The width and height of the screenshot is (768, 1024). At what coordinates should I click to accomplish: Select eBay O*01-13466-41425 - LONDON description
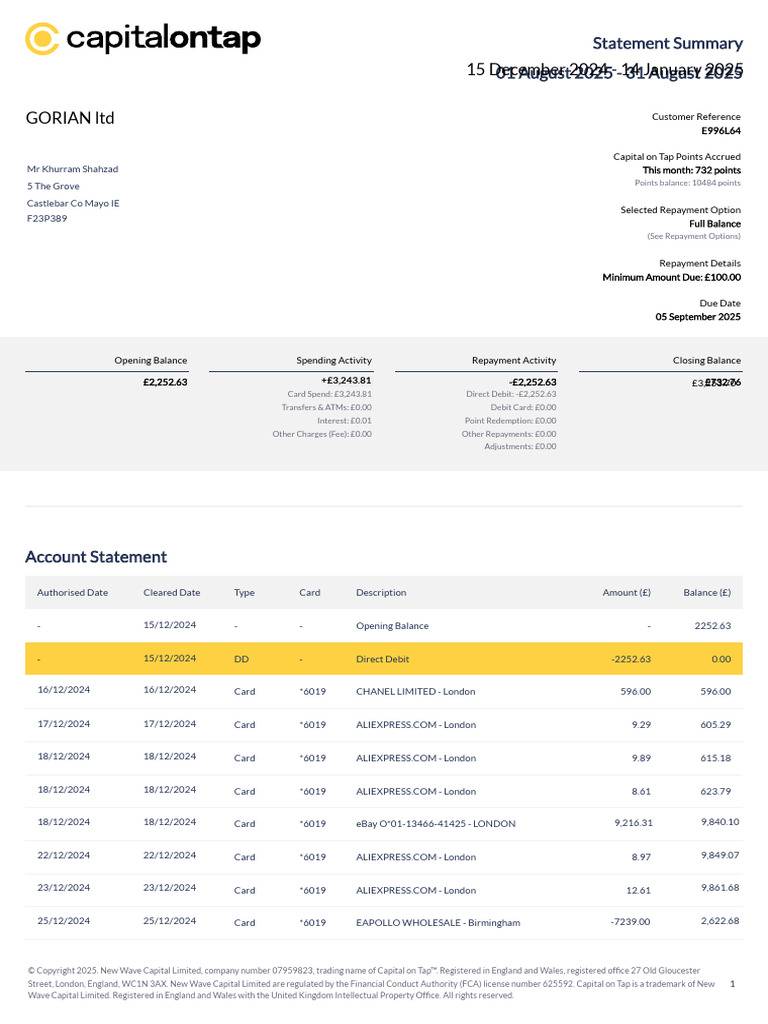pos(436,824)
